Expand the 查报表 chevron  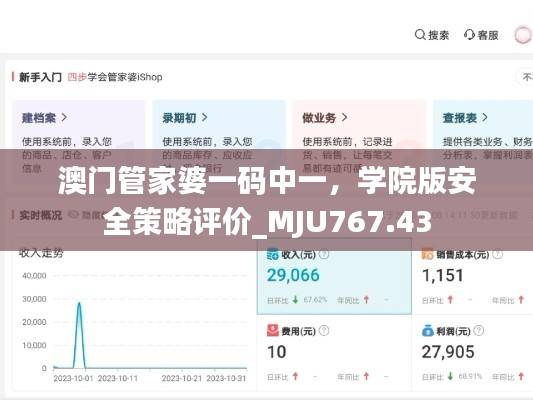(485, 118)
